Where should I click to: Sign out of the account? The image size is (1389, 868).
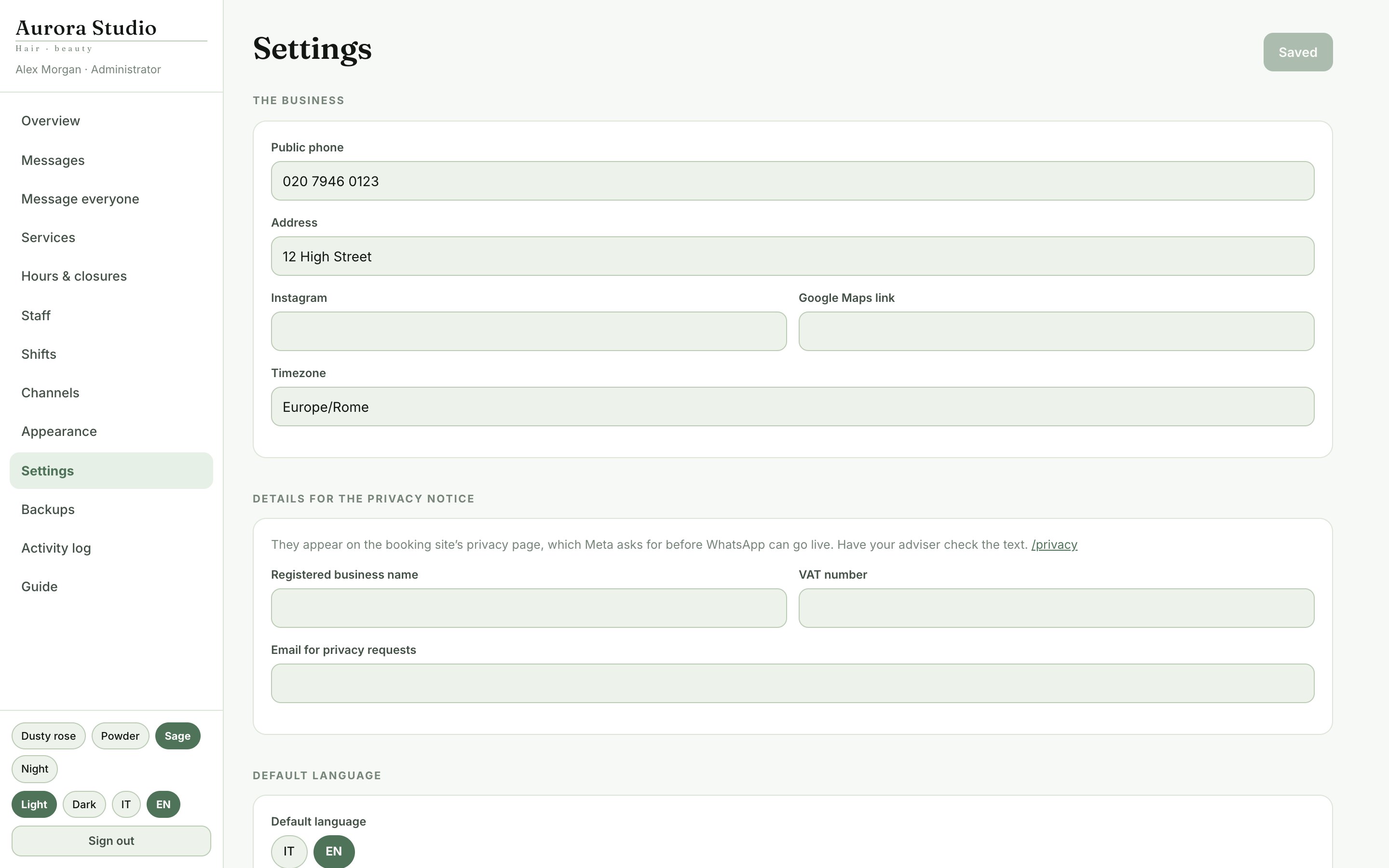(x=111, y=841)
